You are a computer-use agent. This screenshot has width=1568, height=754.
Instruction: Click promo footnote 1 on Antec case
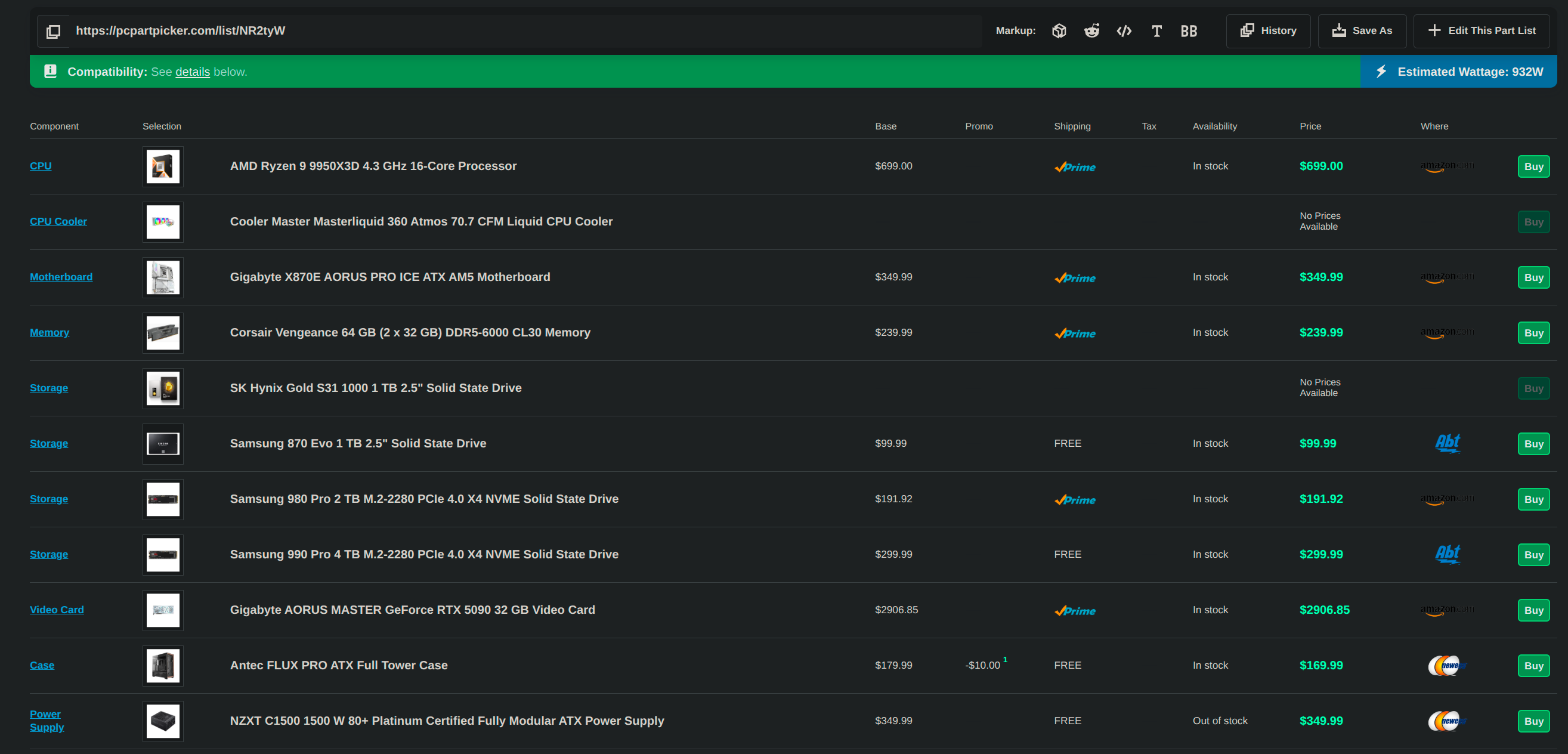(1005, 660)
